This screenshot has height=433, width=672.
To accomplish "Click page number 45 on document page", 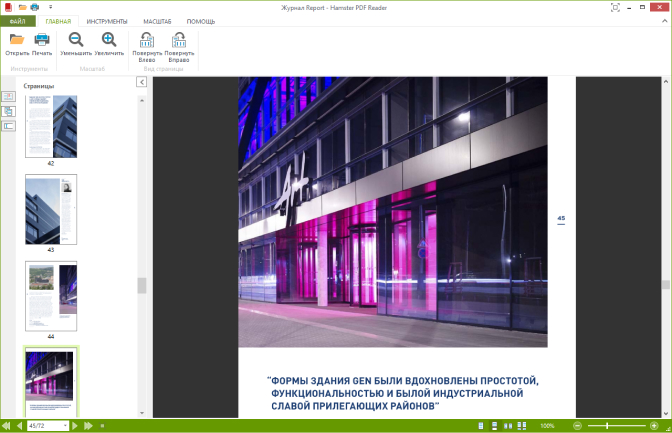I will [561, 218].
